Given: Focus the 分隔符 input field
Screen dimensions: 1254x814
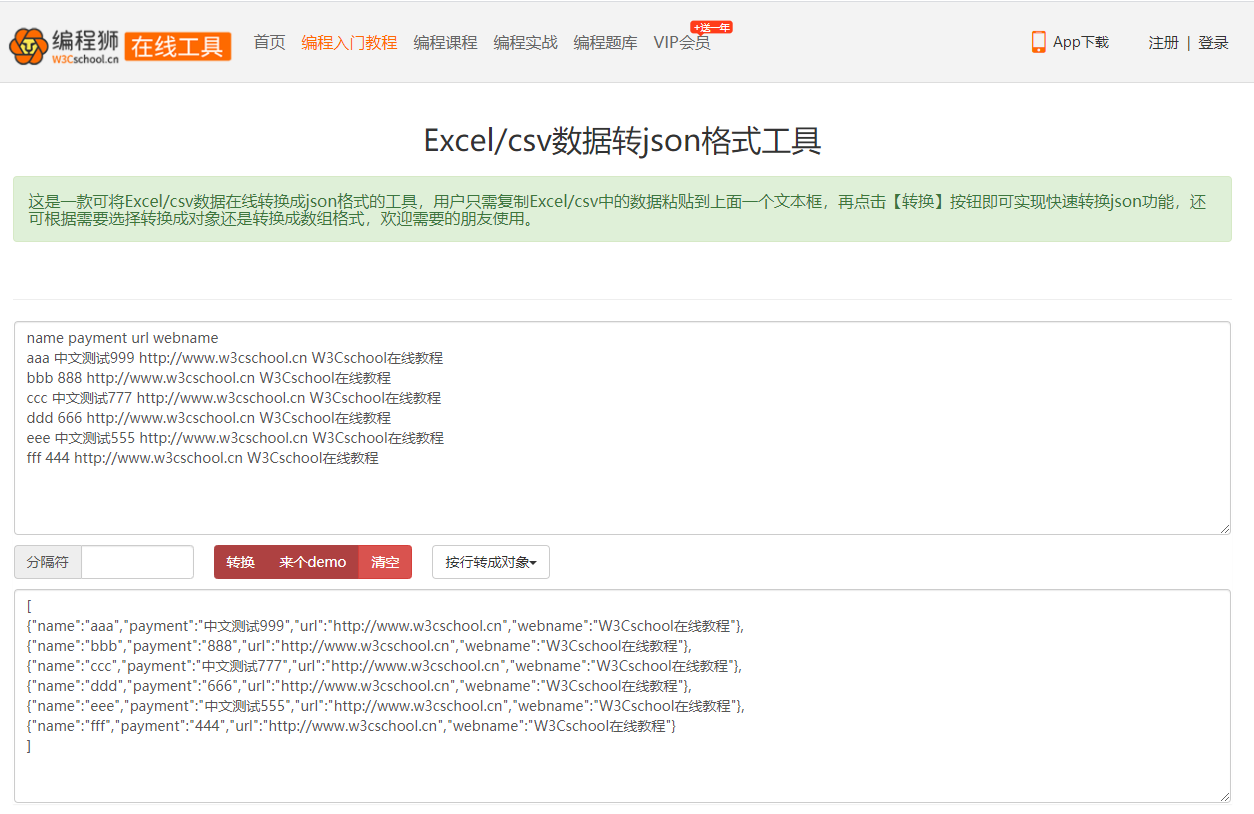Looking at the screenshot, I should point(137,562).
